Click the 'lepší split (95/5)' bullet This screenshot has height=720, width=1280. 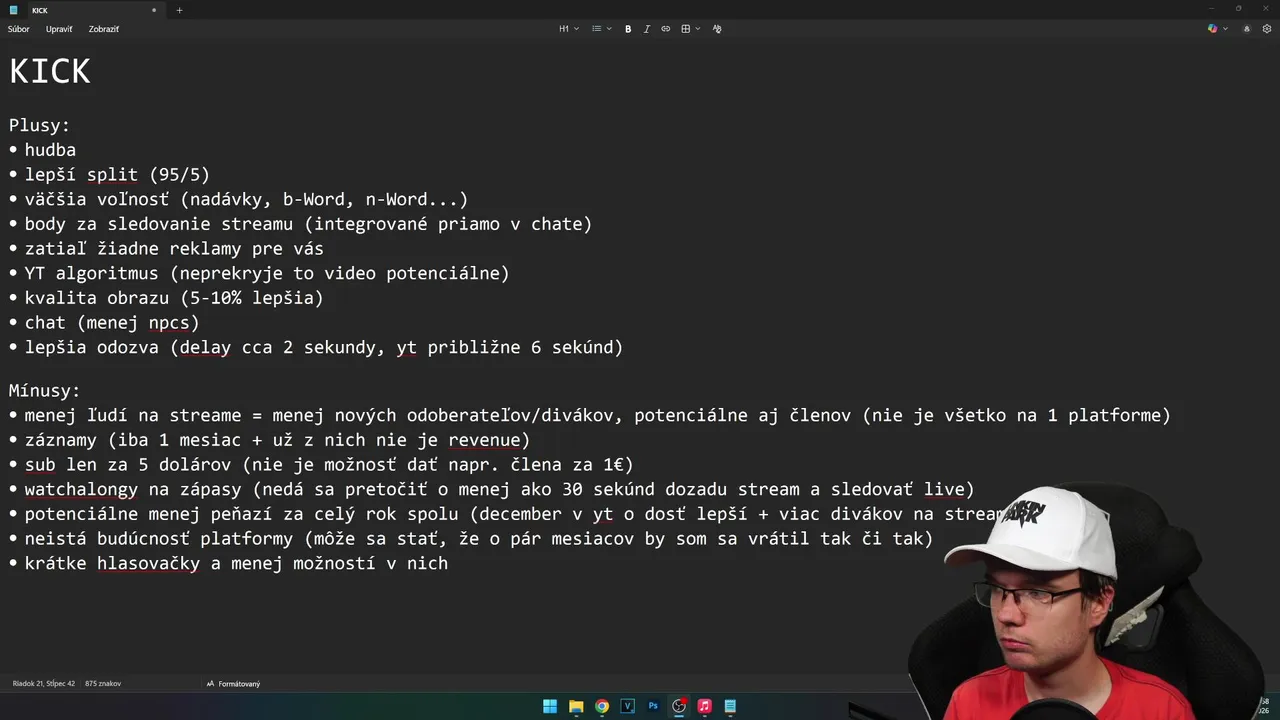[117, 174]
